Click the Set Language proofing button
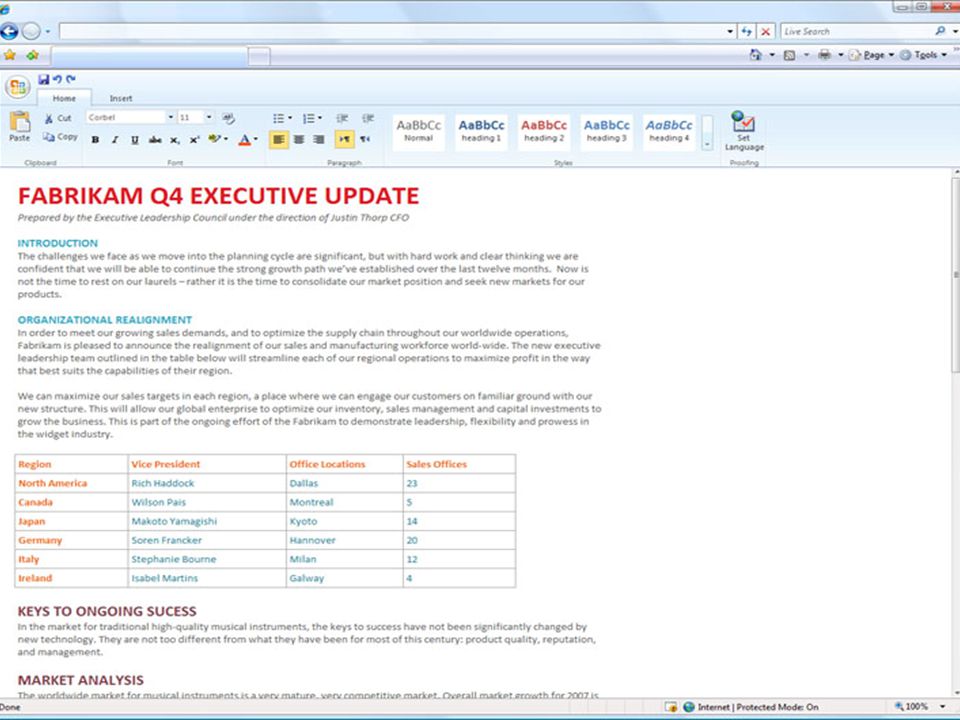 click(x=744, y=131)
